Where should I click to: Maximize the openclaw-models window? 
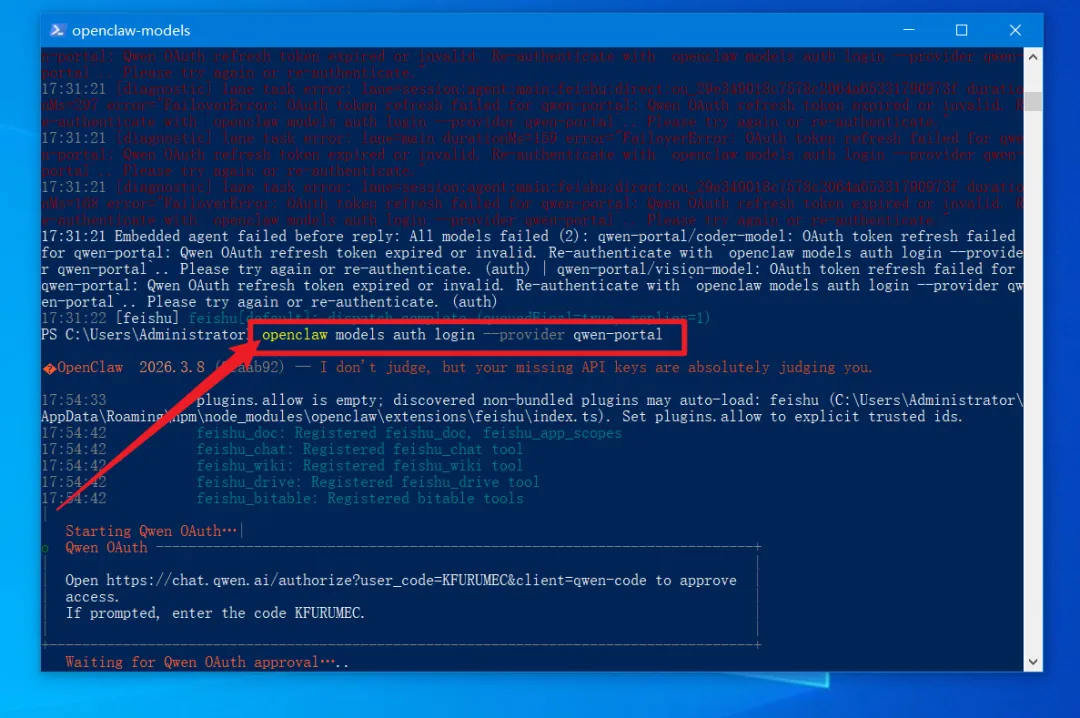click(962, 30)
